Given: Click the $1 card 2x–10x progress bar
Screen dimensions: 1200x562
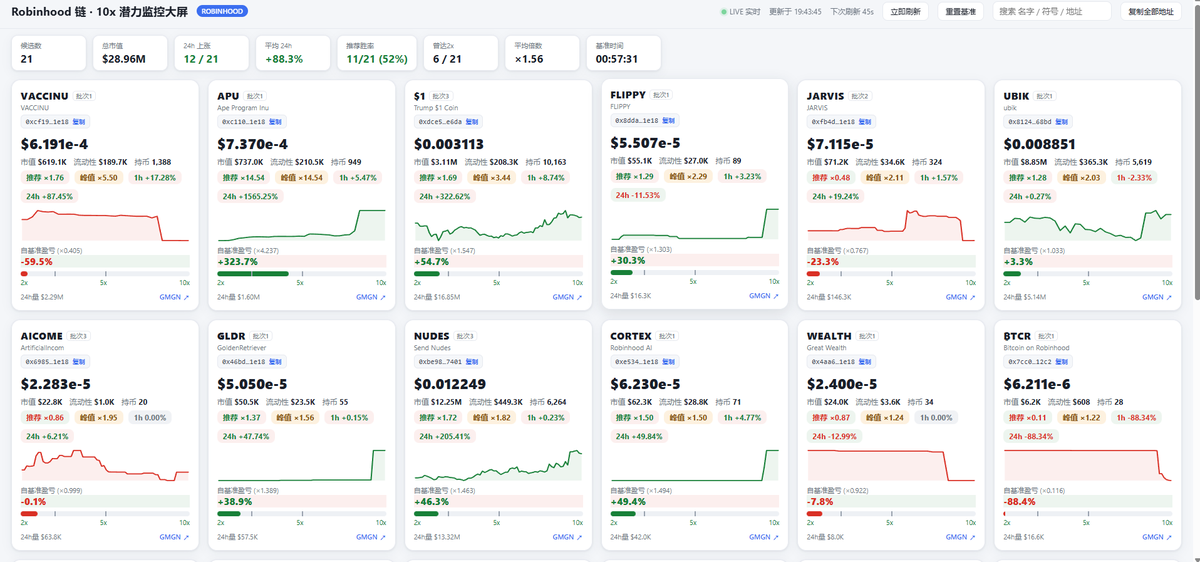Looking at the screenshot, I should coord(498,273).
